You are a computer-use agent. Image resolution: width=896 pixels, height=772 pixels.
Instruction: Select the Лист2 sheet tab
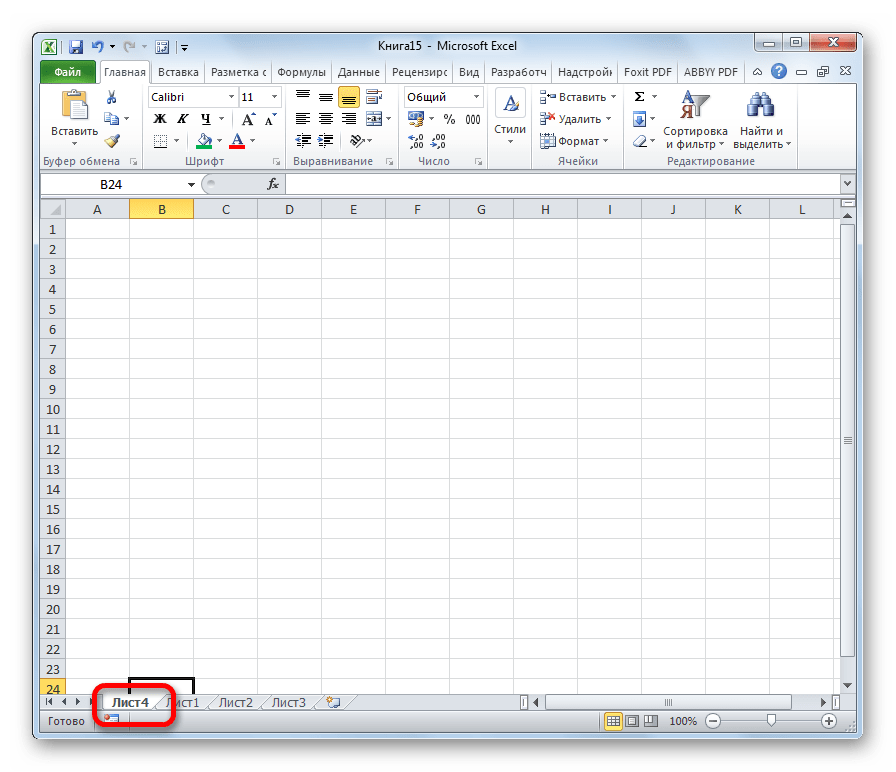[x=235, y=702]
